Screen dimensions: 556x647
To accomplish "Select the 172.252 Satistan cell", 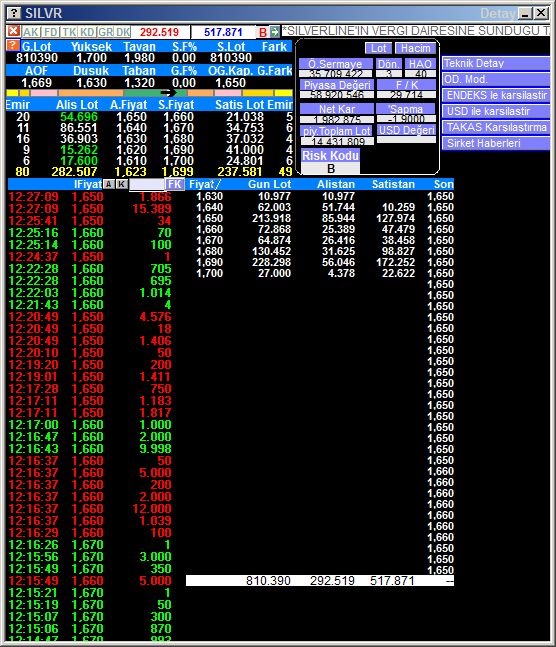I will [395, 262].
